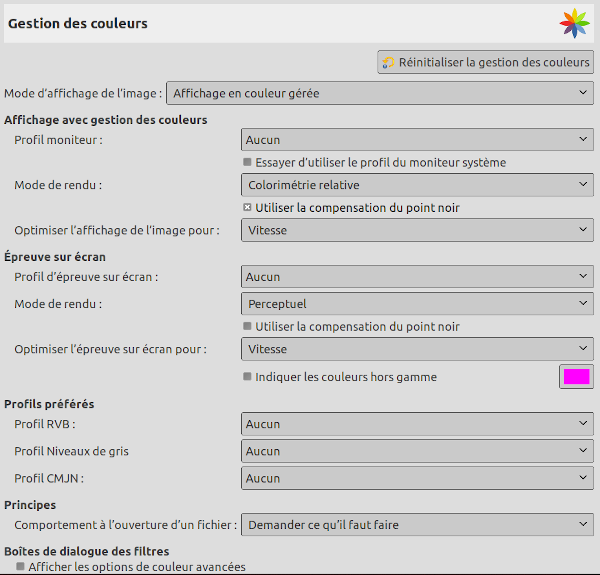Screen dimensions: 600x575
Task: Click Réinitialiser la gestion des couleurs button
Action: 486,62
